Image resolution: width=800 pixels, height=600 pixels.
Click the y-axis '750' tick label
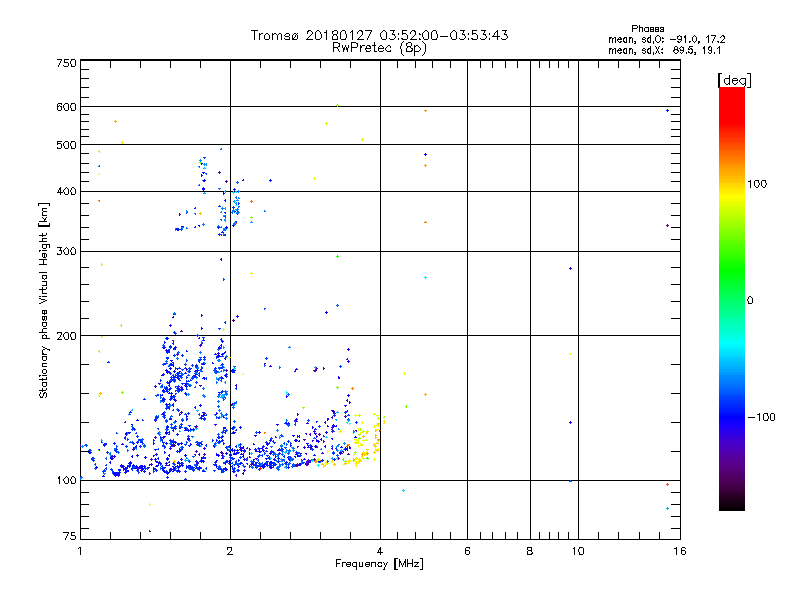coord(66,63)
